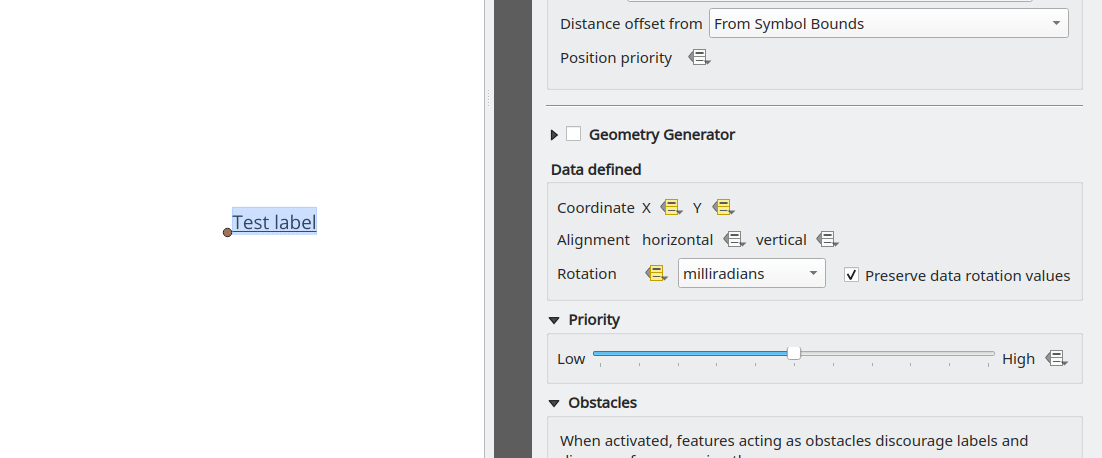Viewport: 1102px width, 458px height.
Task: Open Position priority data-defined override
Action: click(x=699, y=58)
